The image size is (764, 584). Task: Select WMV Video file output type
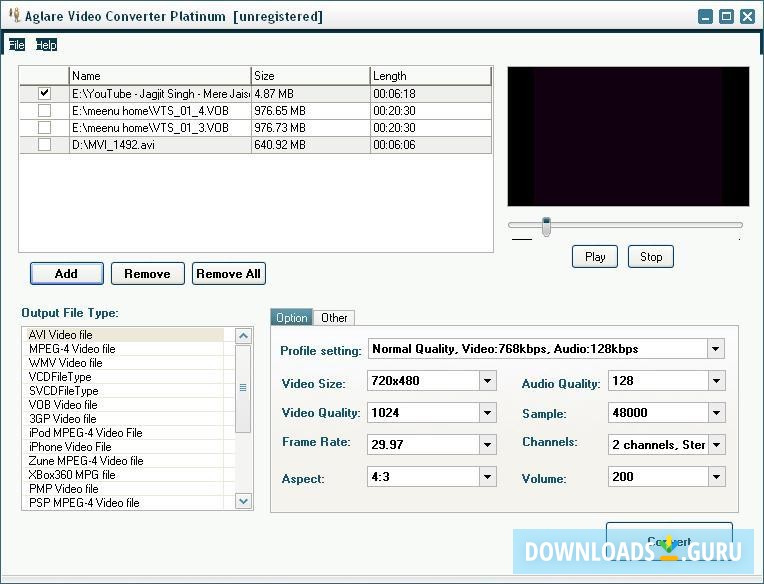coord(126,363)
